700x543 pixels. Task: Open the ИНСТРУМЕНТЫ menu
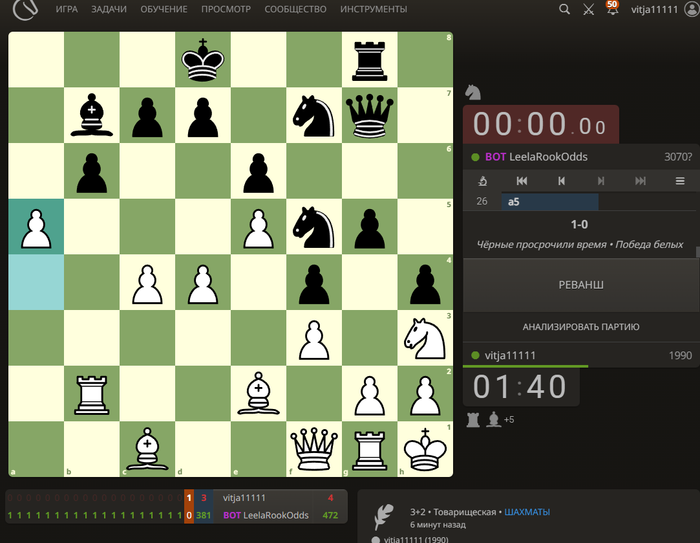pos(374,9)
